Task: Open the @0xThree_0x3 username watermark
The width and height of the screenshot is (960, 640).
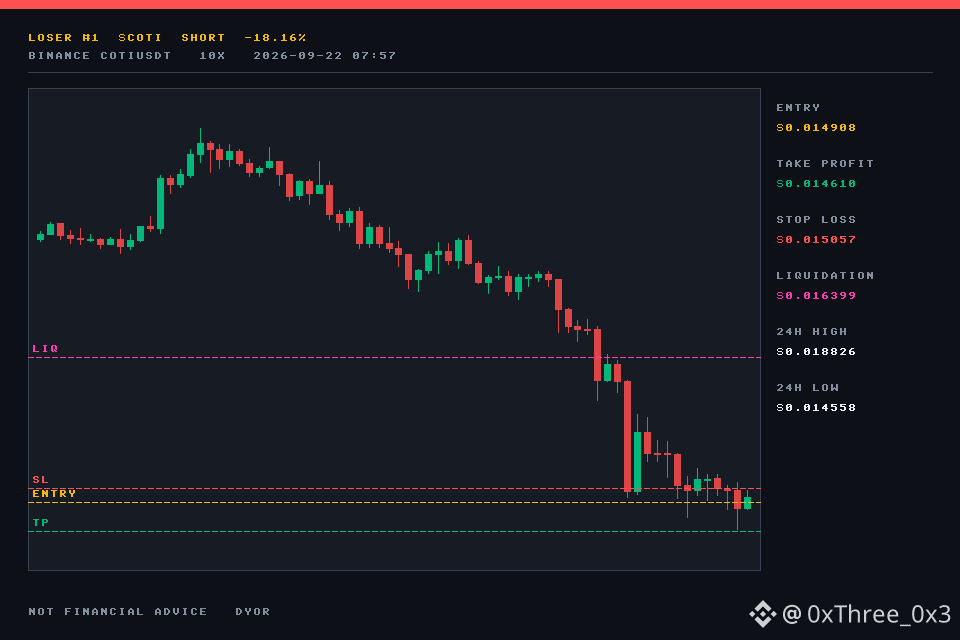Action: tap(866, 614)
